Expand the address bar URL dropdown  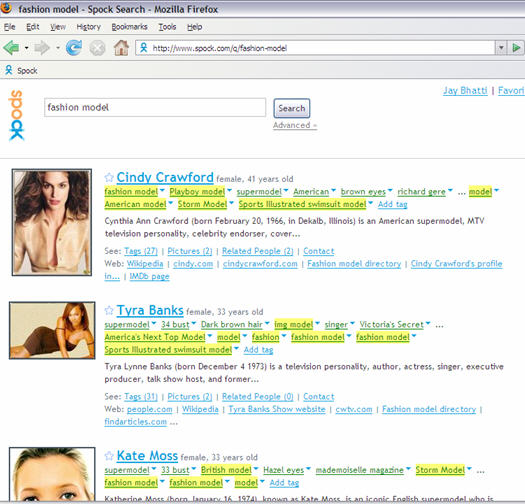click(x=501, y=48)
